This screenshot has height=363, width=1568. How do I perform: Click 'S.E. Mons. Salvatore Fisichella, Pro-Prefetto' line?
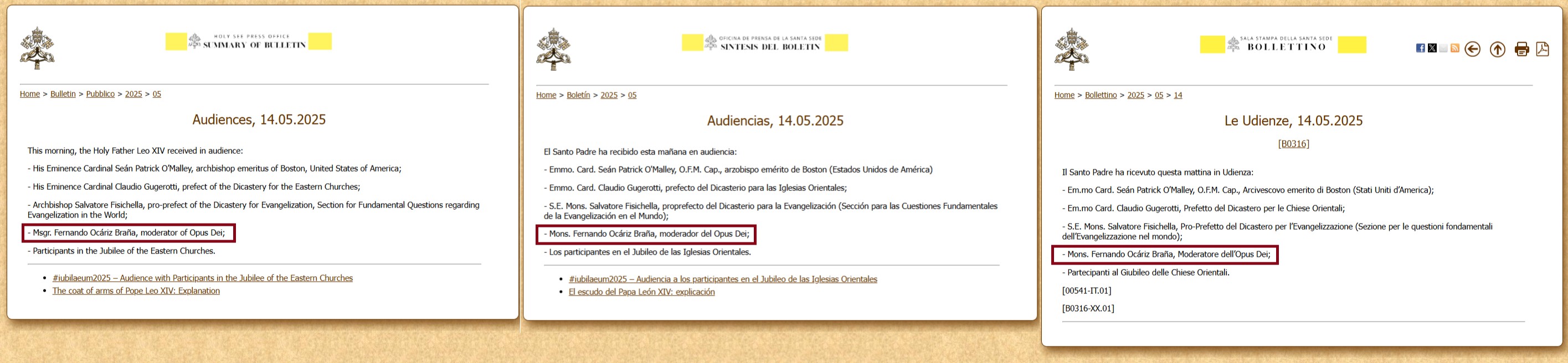[1278, 232]
